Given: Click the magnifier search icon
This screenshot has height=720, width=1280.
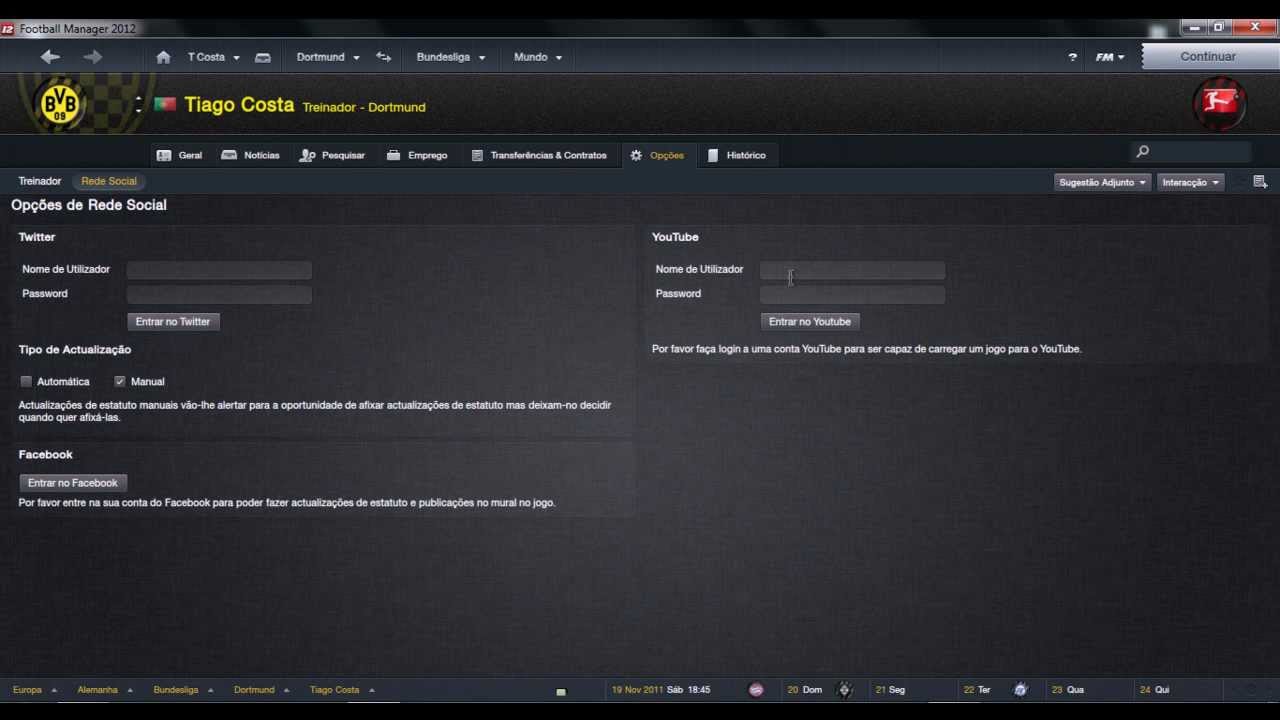Looking at the screenshot, I should pos(1142,152).
